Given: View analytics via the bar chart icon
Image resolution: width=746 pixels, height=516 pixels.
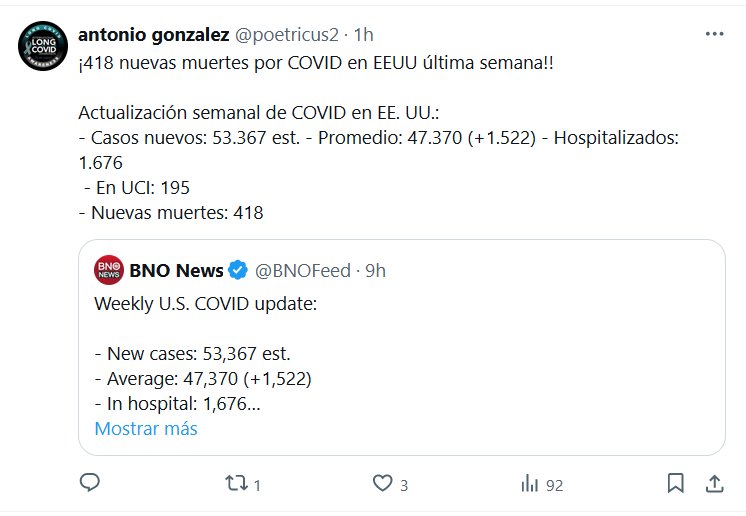Looking at the screenshot, I should point(530,484).
